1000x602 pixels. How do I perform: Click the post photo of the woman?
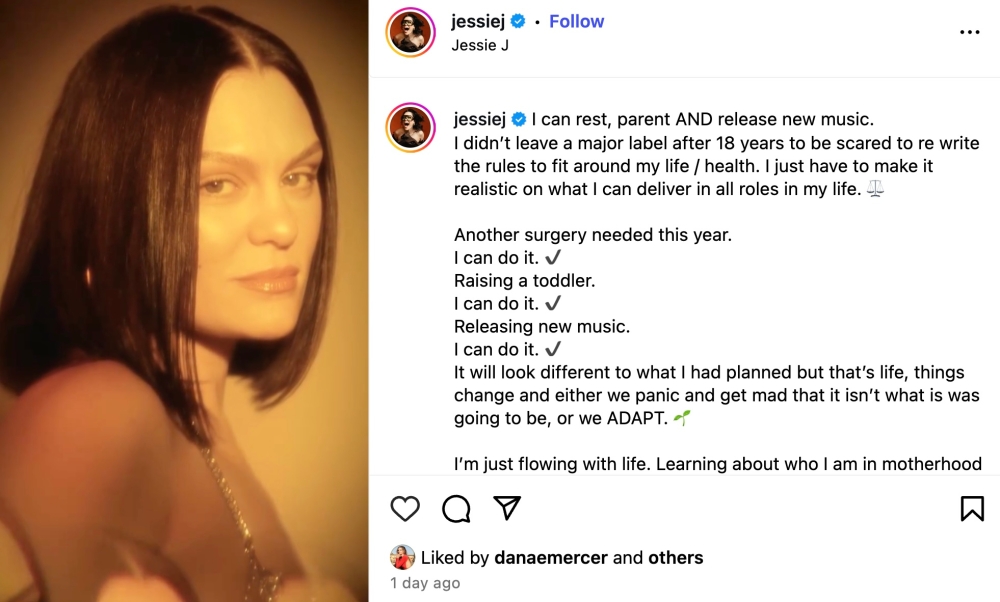click(184, 300)
